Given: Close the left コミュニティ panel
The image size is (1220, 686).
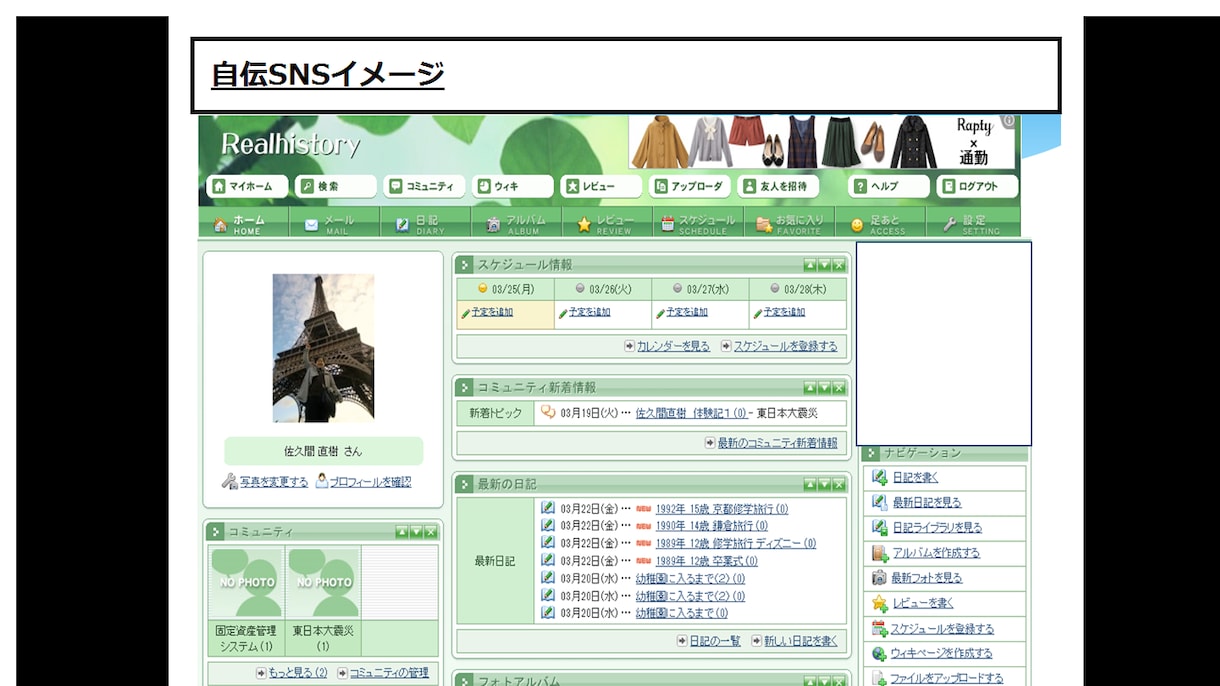Looking at the screenshot, I should click(430, 532).
